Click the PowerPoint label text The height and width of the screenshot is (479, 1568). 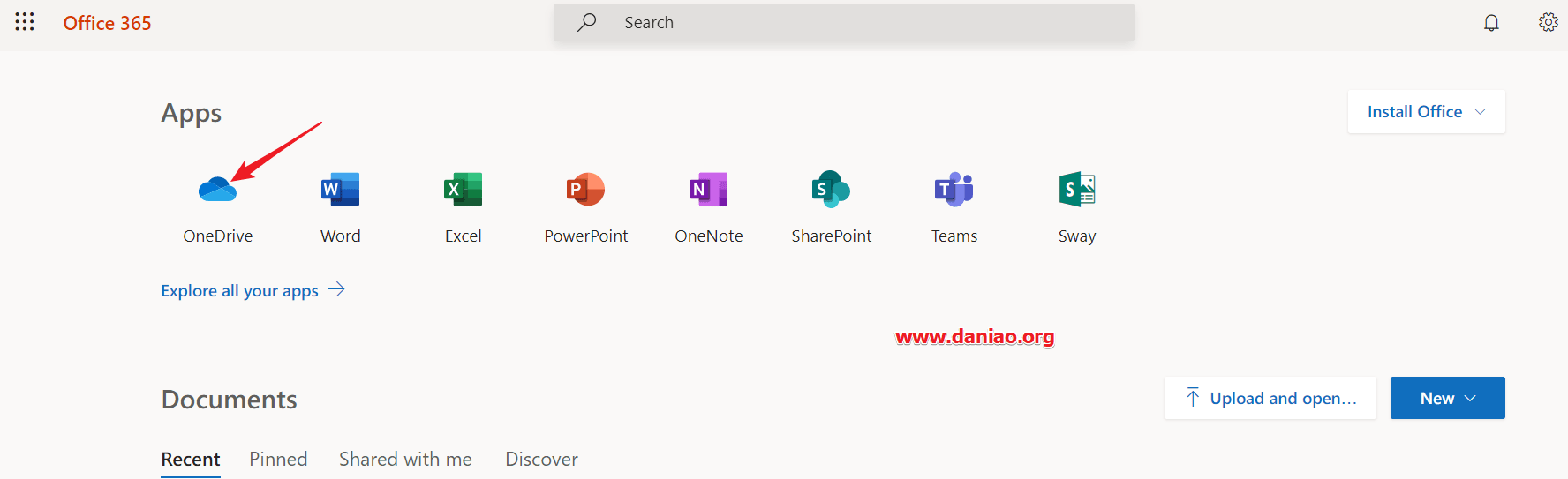pyautogui.click(x=585, y=236)
